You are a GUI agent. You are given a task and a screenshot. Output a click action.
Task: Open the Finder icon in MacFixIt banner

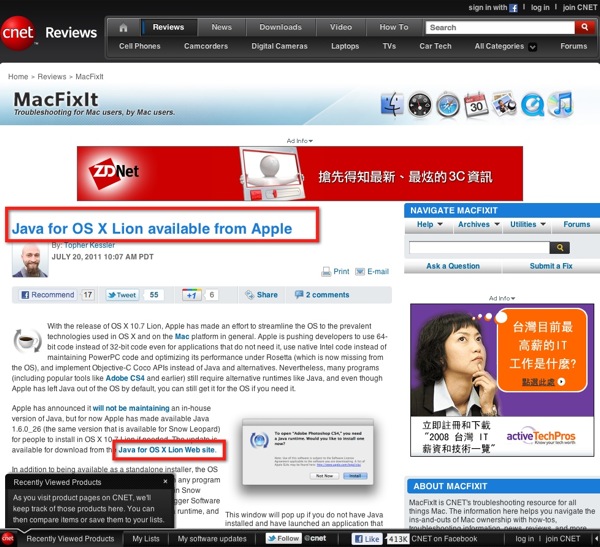pos(391,104)
